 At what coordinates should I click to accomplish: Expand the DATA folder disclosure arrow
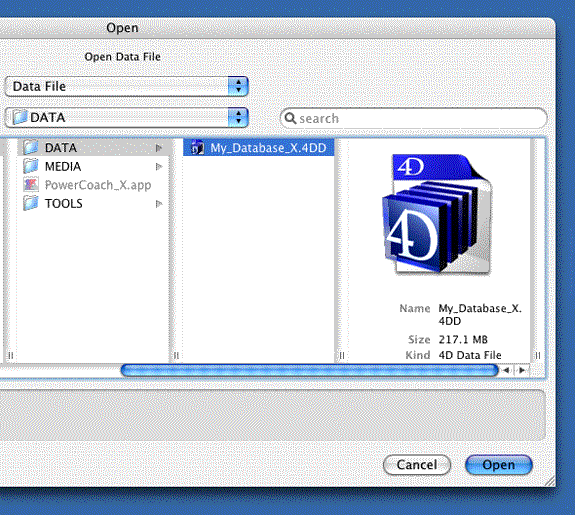pyautogui.click(x=159, y=148)
